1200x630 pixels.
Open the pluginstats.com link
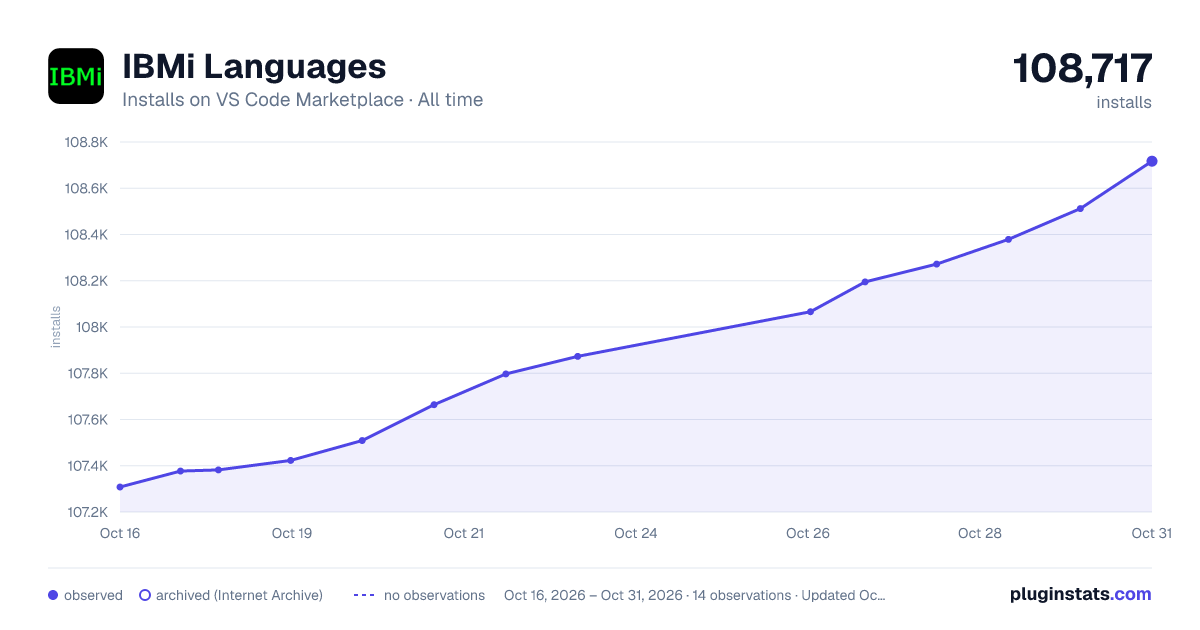(x=1080, y=594)
